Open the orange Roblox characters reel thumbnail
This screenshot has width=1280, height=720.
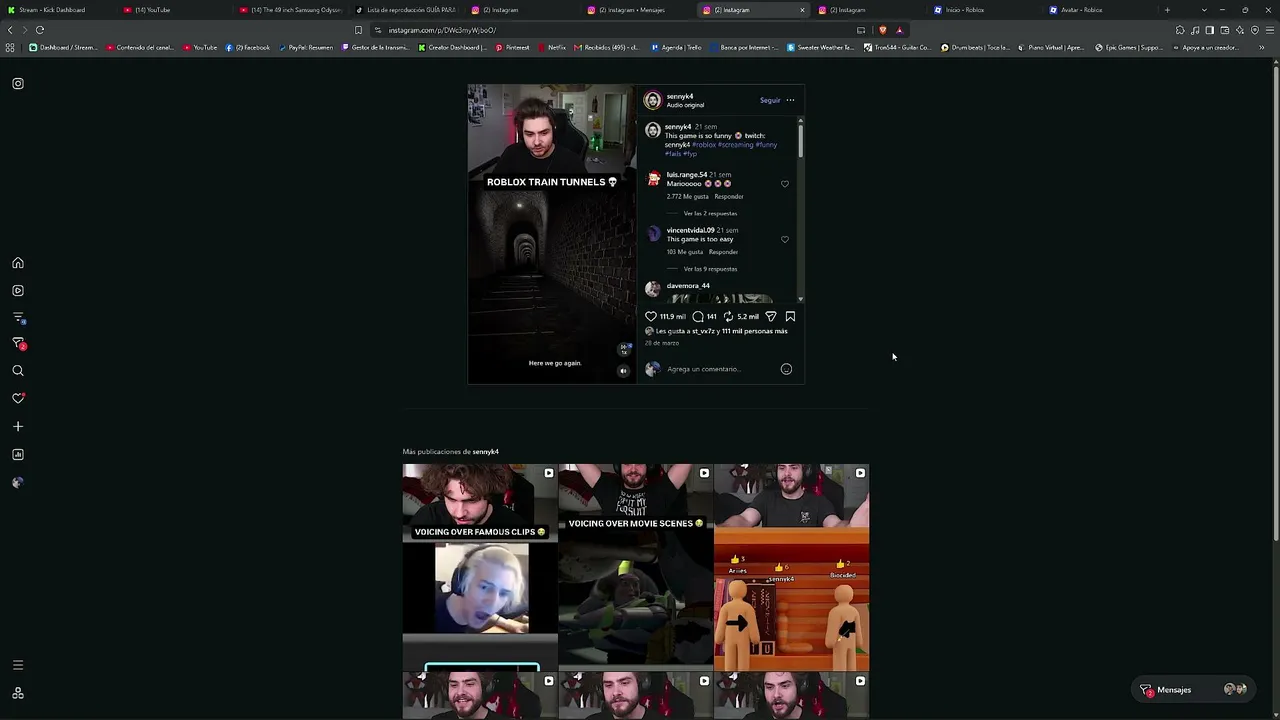(x=791, y=567)
